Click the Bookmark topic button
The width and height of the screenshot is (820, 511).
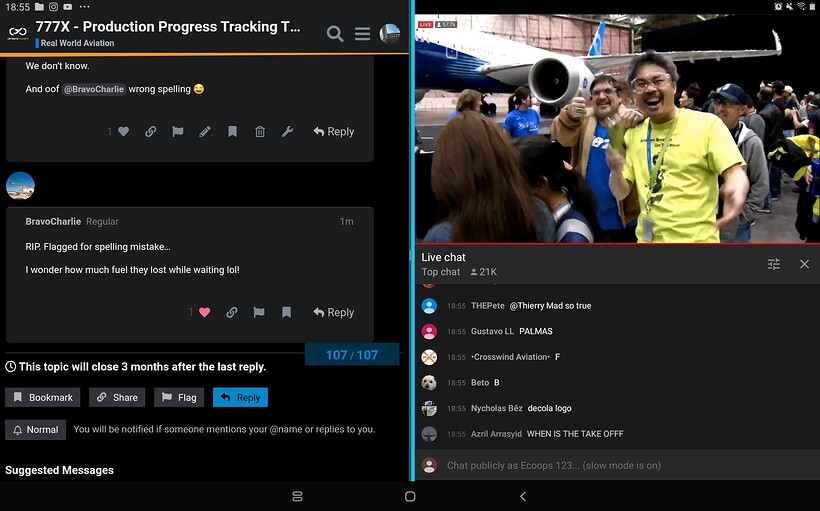(x=42, y=398)
